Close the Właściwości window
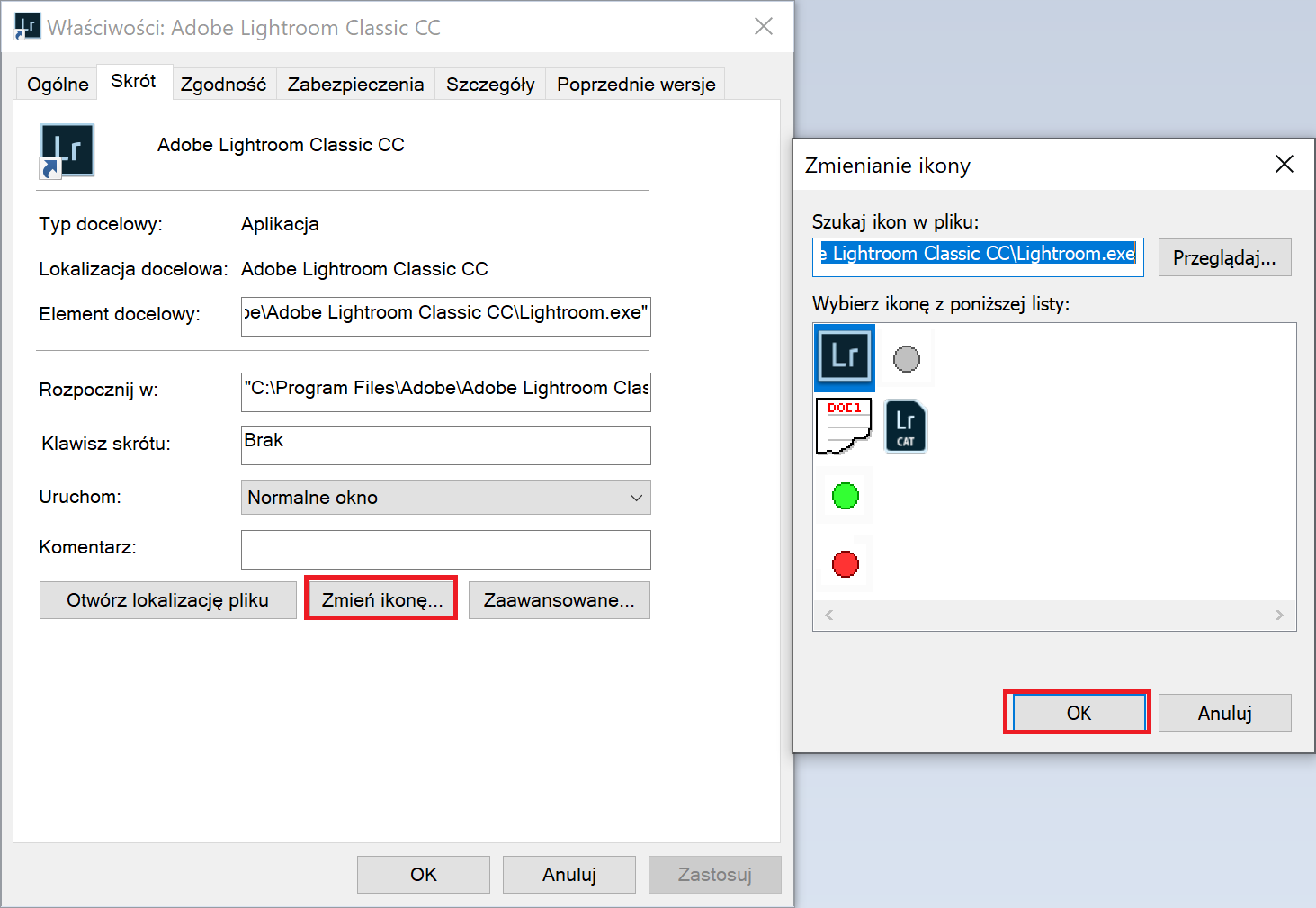Image resolution: width=1316 pixels, height=908 pixels. click(x=764, y=26)
